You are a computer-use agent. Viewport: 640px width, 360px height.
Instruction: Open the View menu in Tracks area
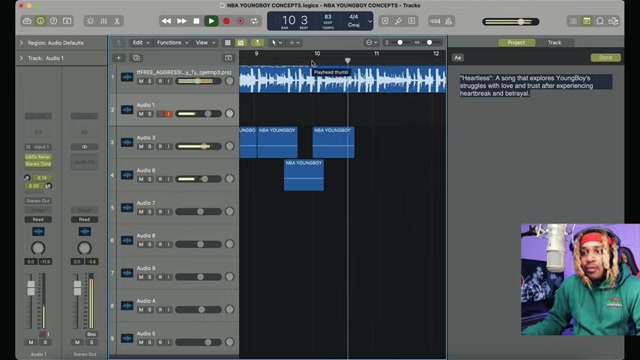click(x=205, y=42)
